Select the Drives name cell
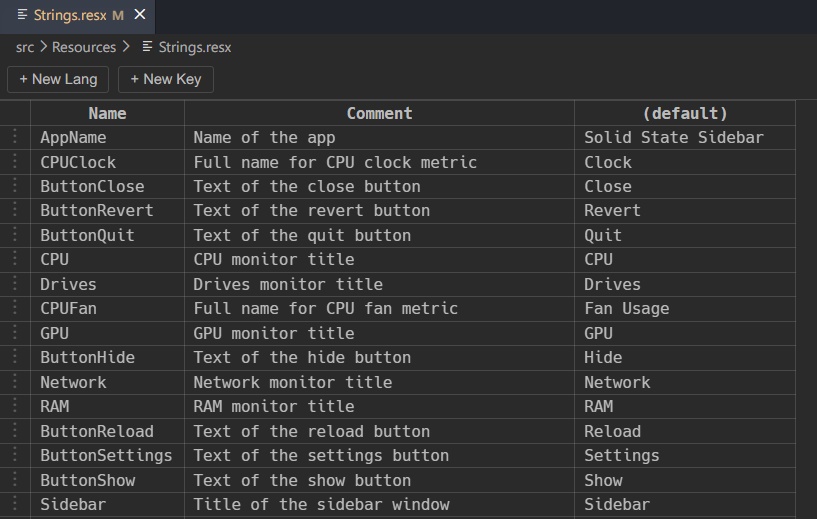 click(x=107, y=285)
